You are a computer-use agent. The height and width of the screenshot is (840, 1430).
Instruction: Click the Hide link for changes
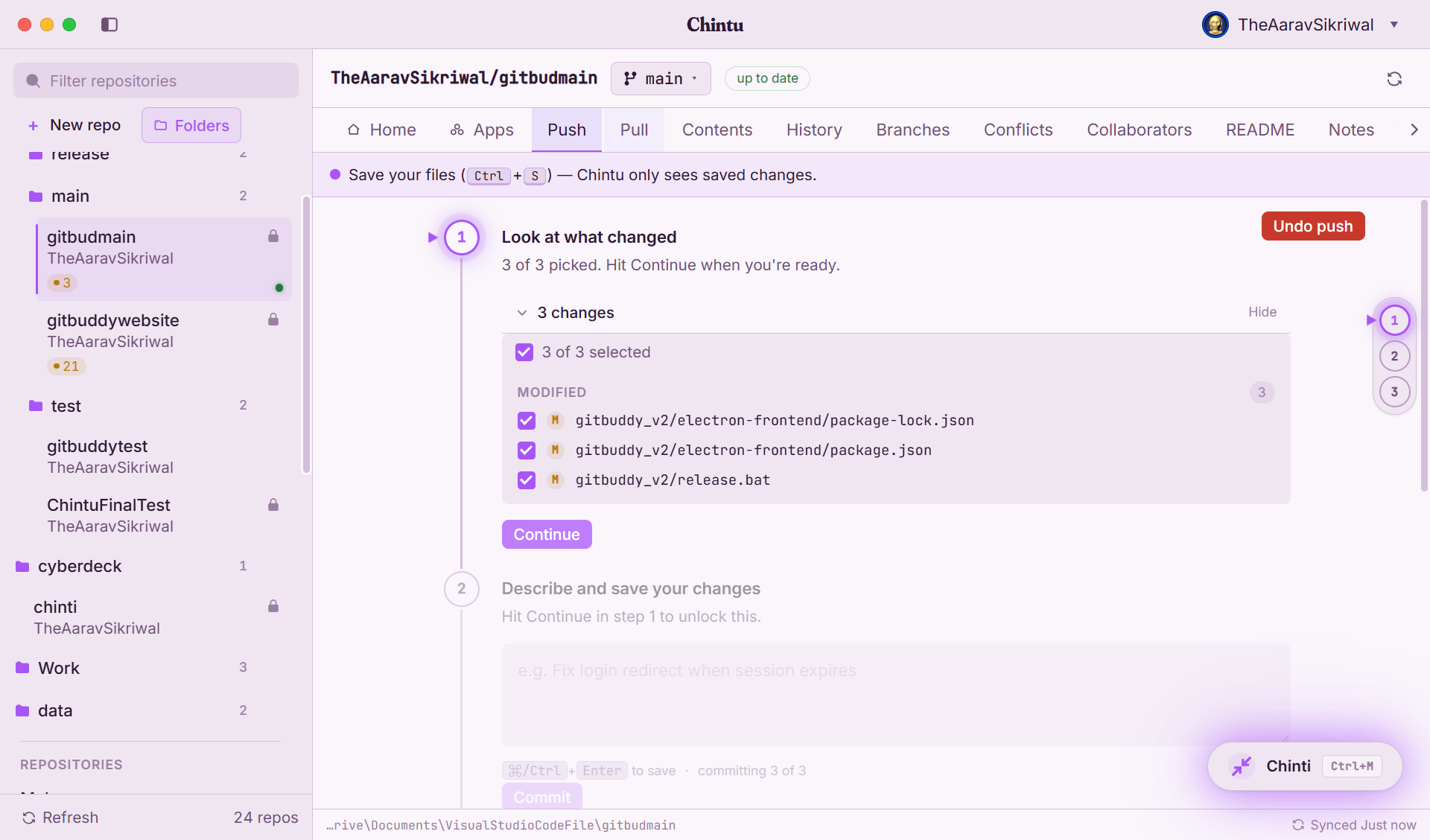point(1262,312)
